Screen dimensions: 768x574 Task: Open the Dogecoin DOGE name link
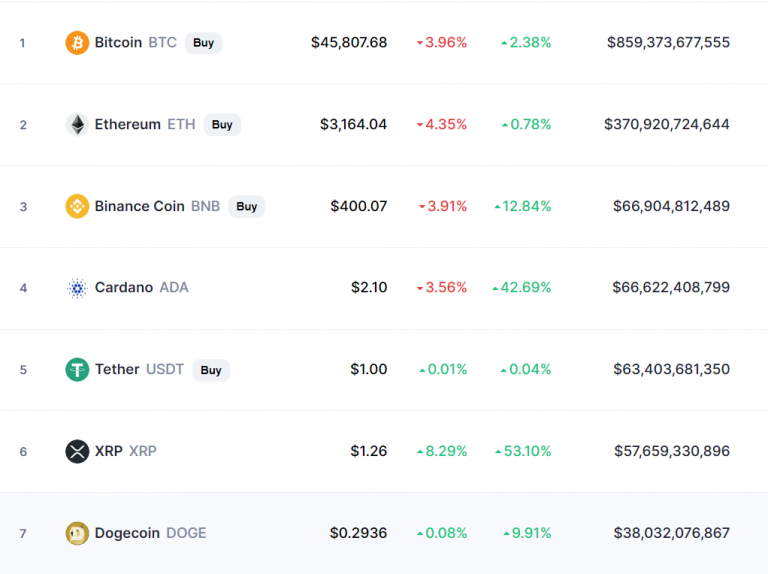point(150,533)
